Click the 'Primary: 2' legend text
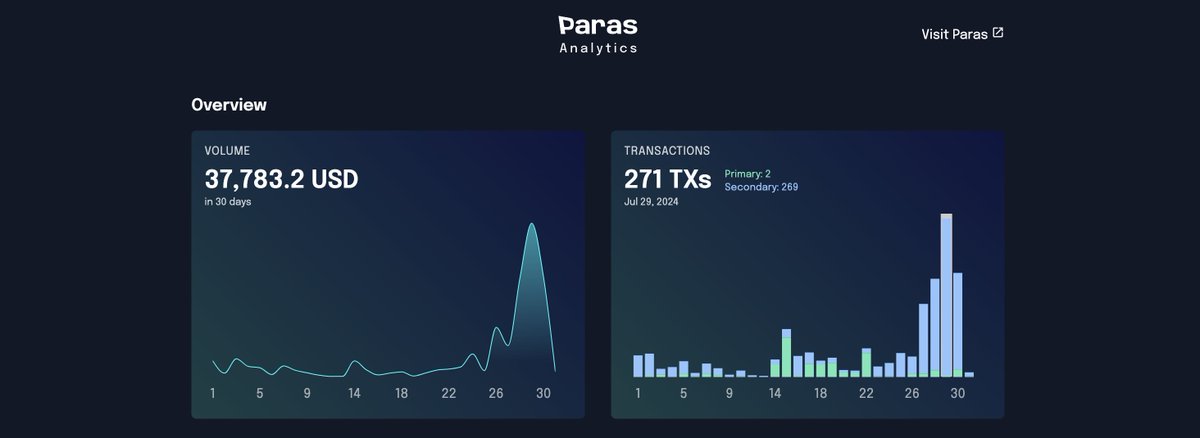 pyautogui.click(x=747, y=173)
